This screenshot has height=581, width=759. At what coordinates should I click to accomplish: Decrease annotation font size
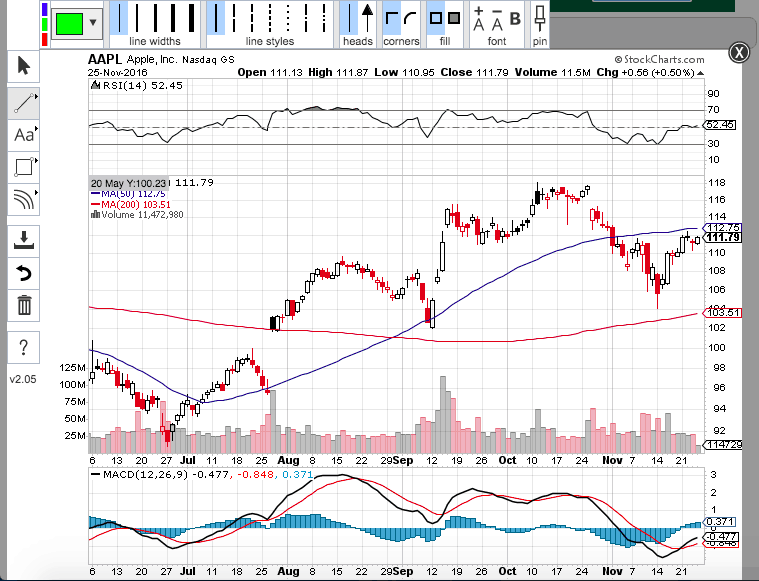[497, 19]
